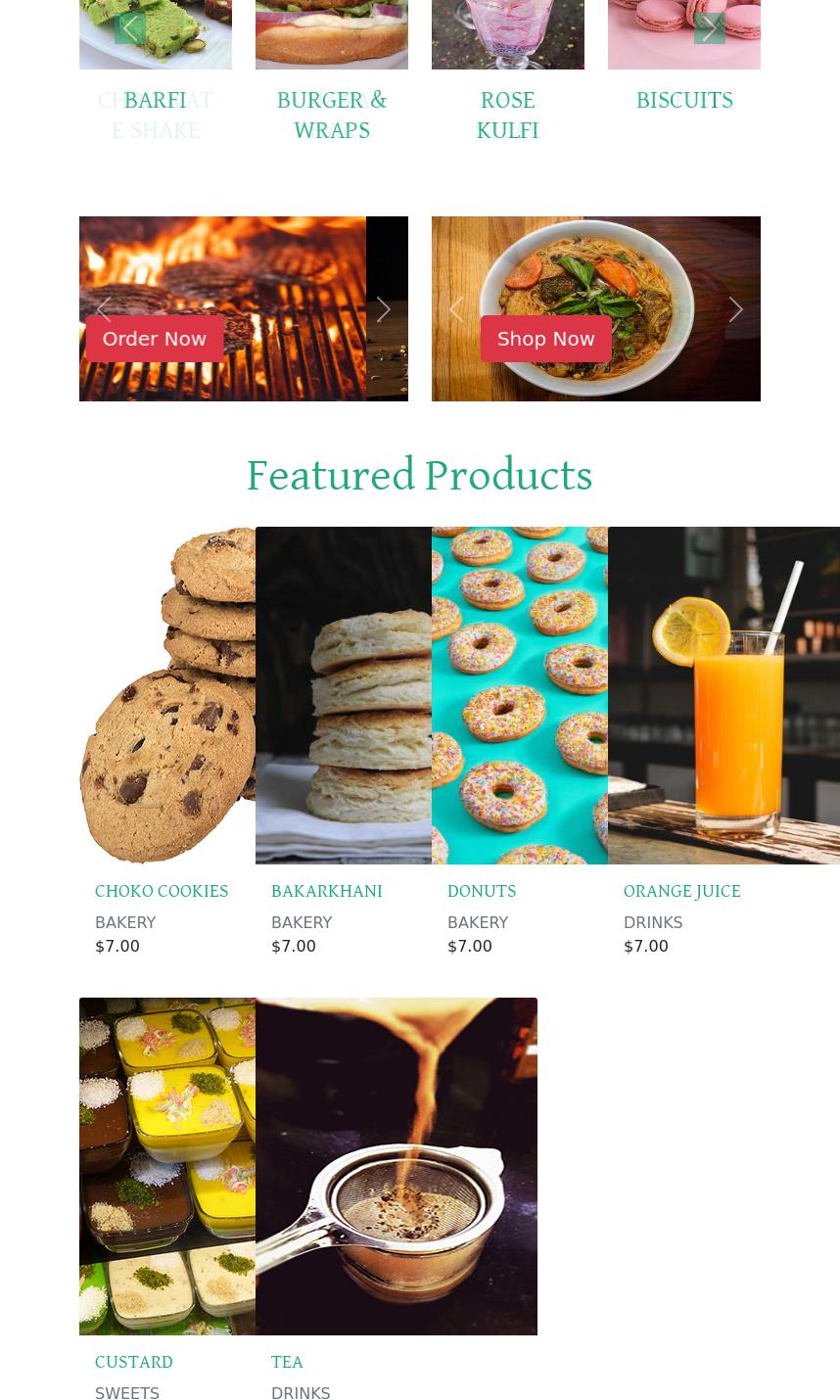Show previous slide on noodle bowl banner

(456, 309)
